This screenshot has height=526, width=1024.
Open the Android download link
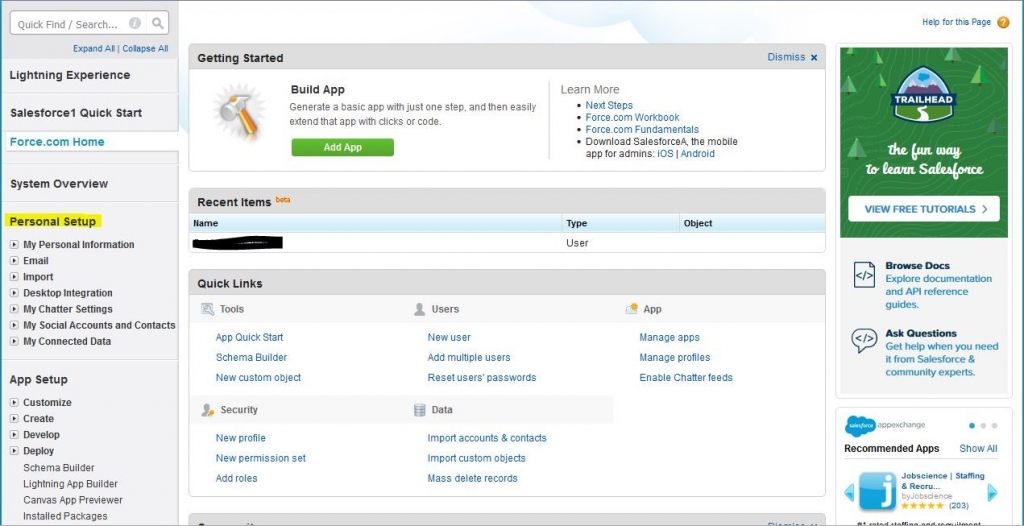click(x=697, y=154)
